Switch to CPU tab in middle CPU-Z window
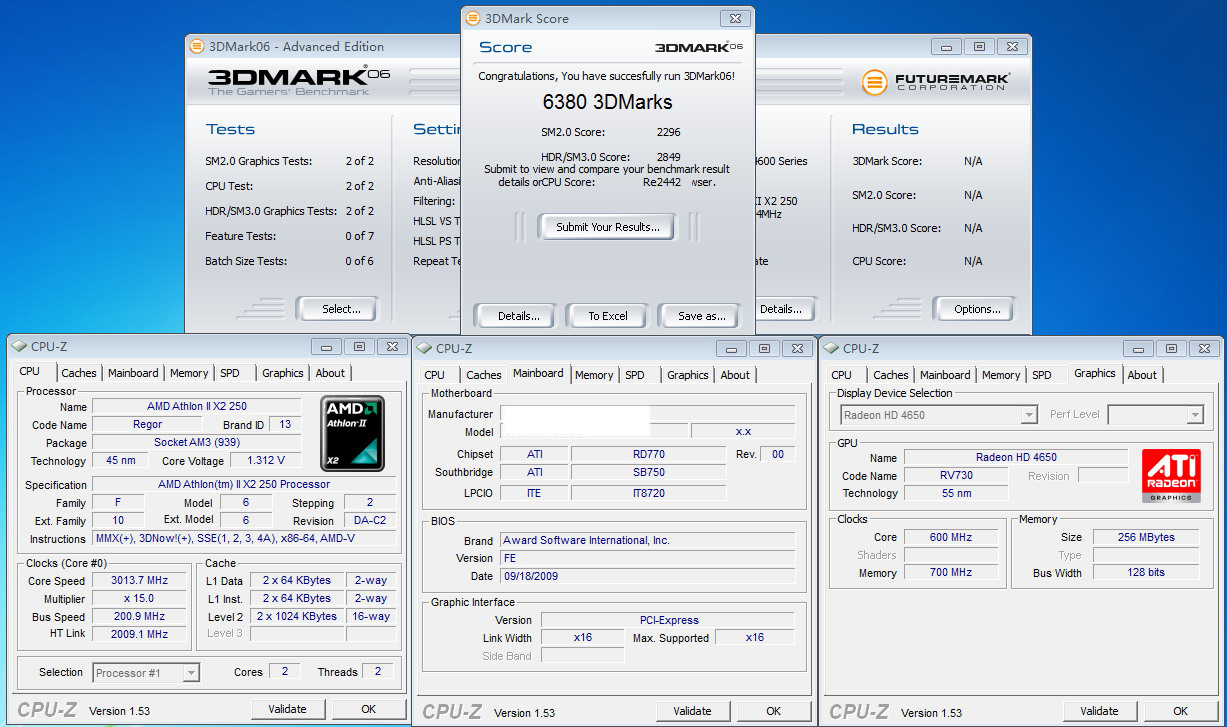 (434, 375)
